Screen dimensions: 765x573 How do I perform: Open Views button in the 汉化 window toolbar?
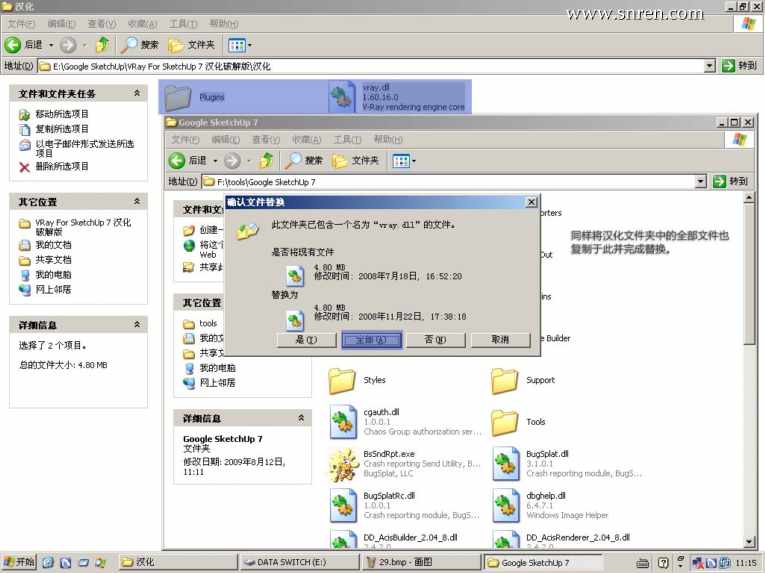[x=237, y=45]
